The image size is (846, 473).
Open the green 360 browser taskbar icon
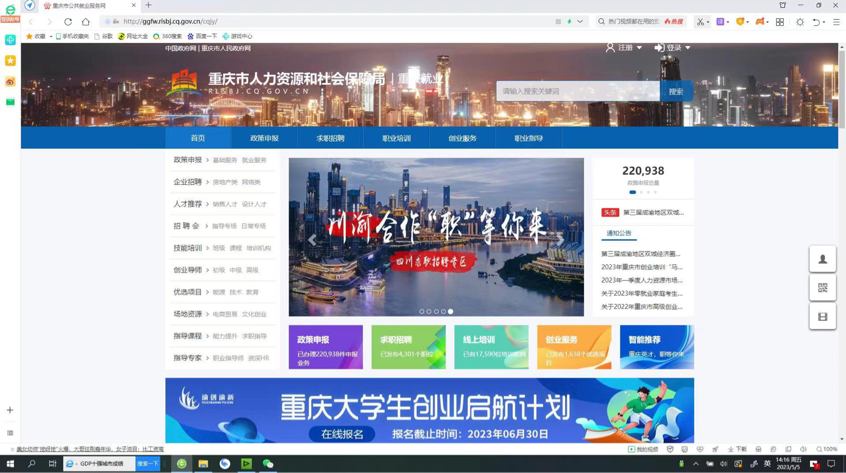(181, 464)
